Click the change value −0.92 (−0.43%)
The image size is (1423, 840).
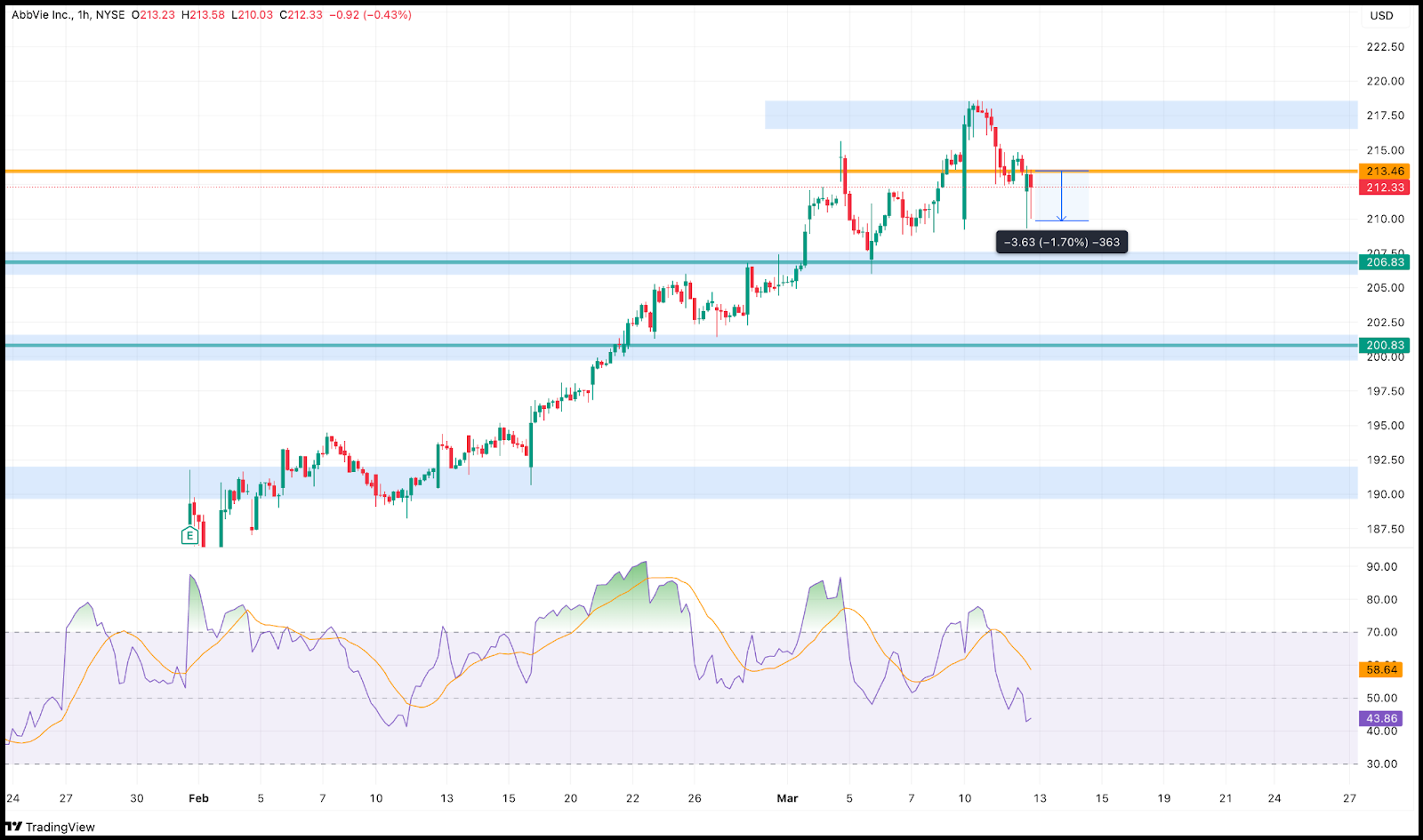click(371, 15)
